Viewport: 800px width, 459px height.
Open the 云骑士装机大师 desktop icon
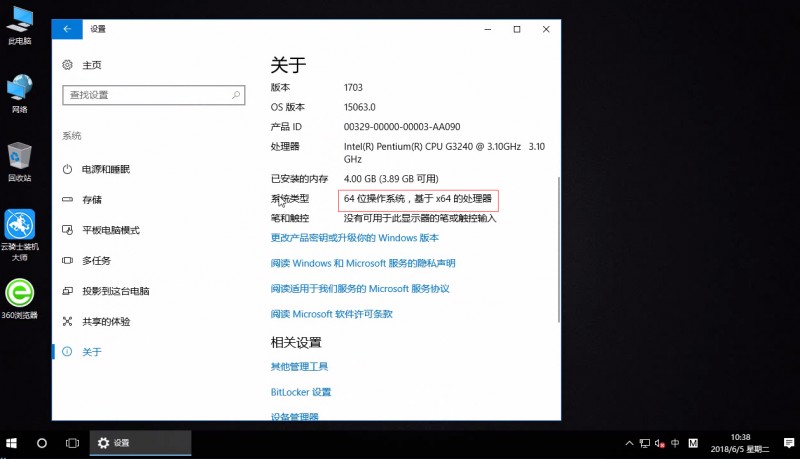point(20,235)
